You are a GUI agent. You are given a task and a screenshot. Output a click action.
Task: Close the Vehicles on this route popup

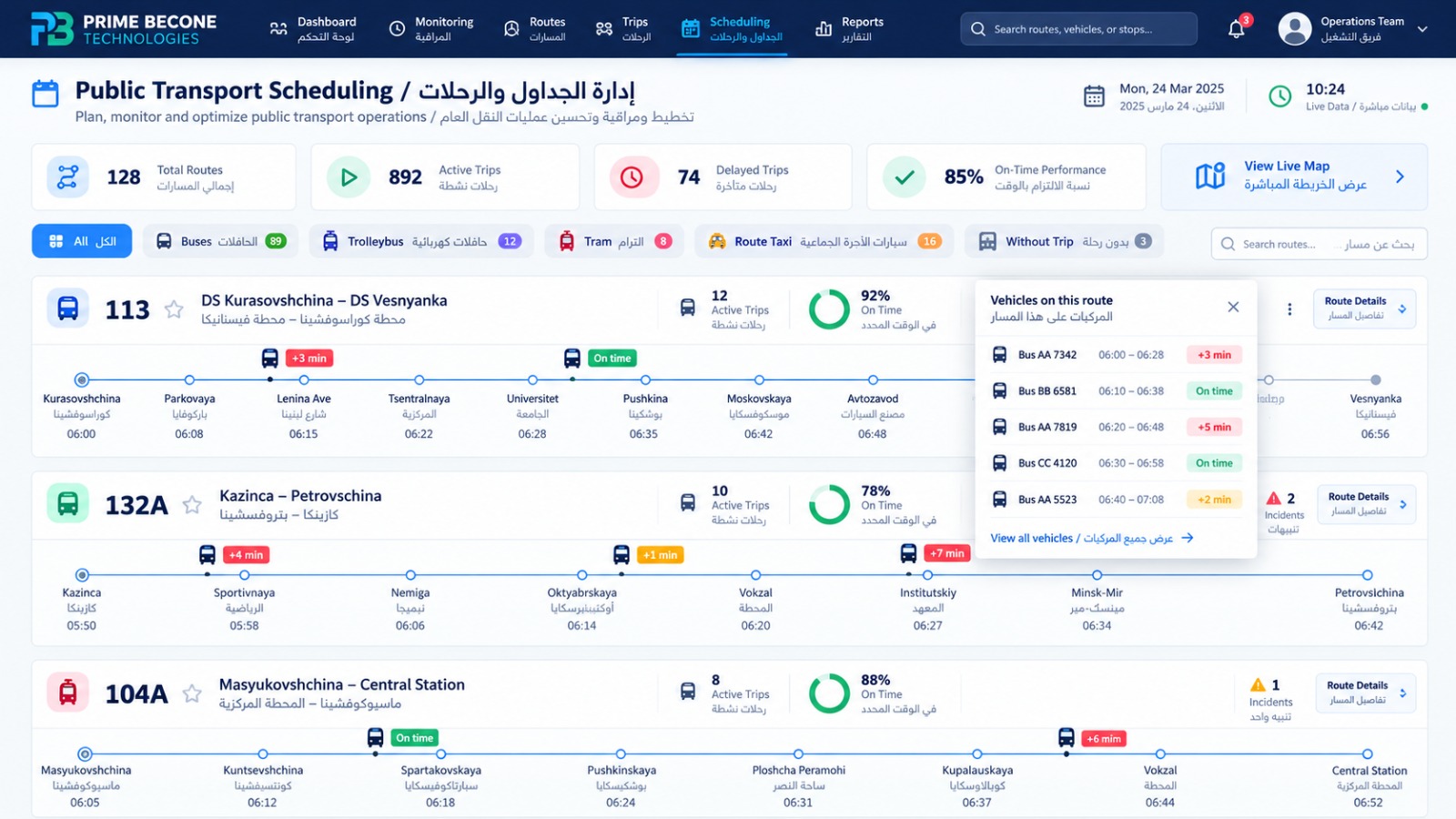point(1233,307)
